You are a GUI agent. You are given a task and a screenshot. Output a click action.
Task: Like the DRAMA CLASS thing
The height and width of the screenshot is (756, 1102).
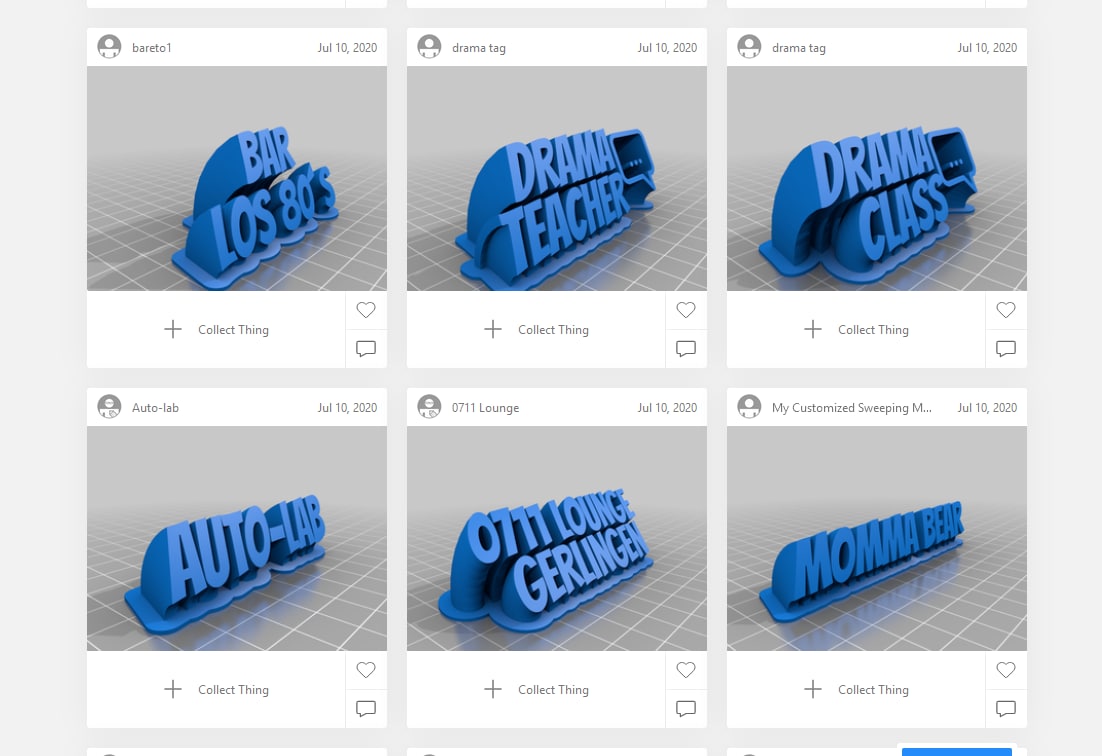[x=1006, y=310]
